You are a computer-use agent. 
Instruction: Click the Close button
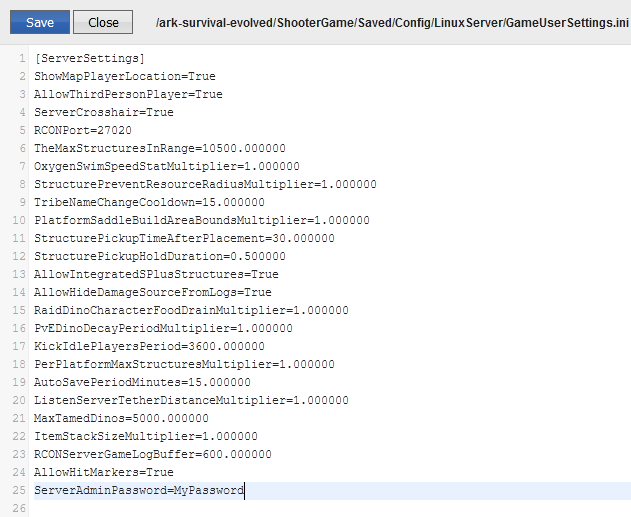(x=103, y=23)
